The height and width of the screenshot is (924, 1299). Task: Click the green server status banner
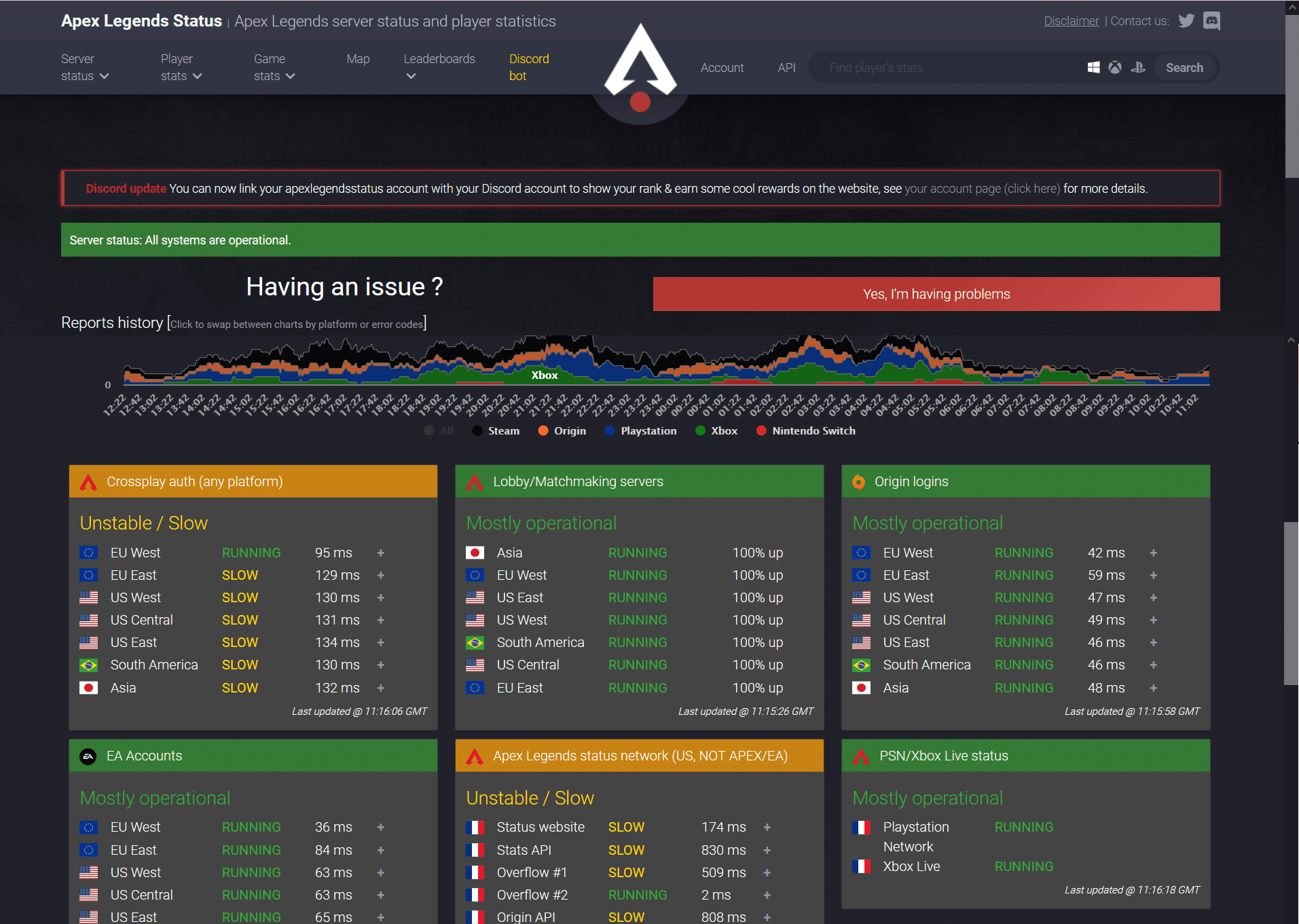(640, 240)
